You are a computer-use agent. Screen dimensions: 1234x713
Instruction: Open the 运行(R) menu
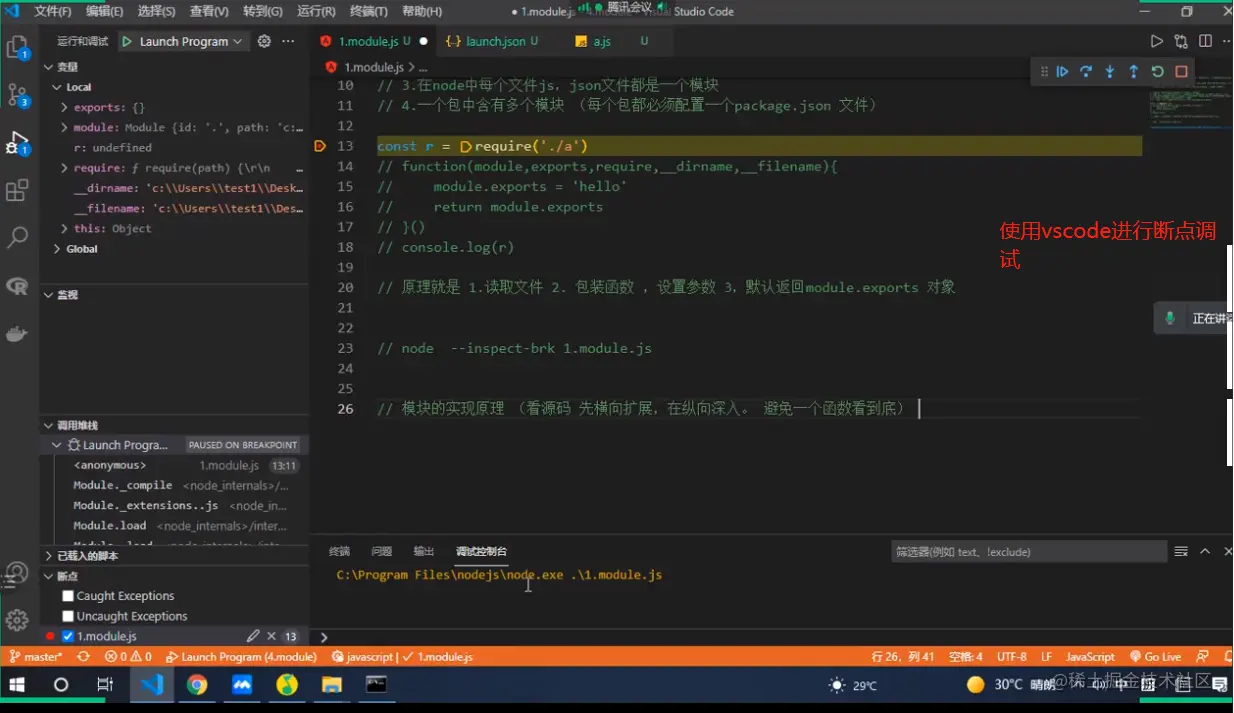pos(316,12)
